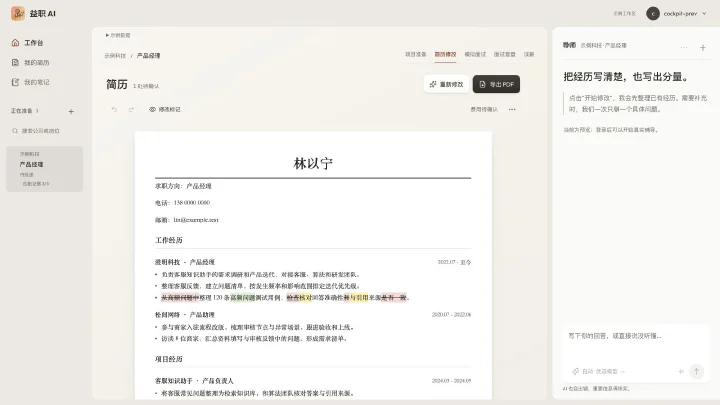Add a new job with plus icon beside 正在准备
This screenshot has height=405, width=720.
tap(71, 111)
